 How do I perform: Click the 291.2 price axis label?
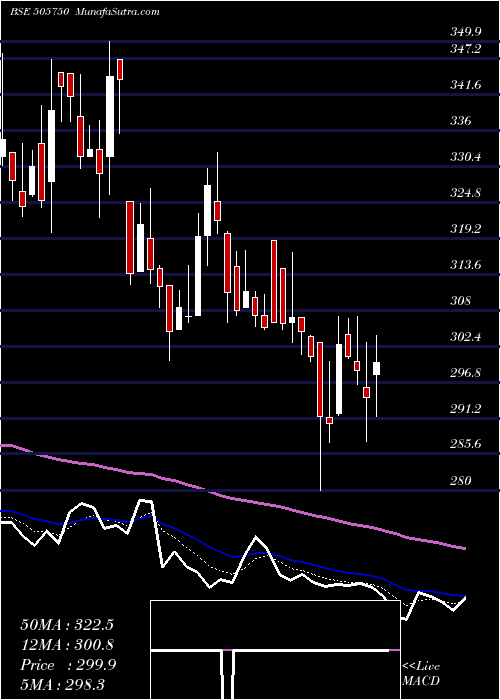(466, 409)
